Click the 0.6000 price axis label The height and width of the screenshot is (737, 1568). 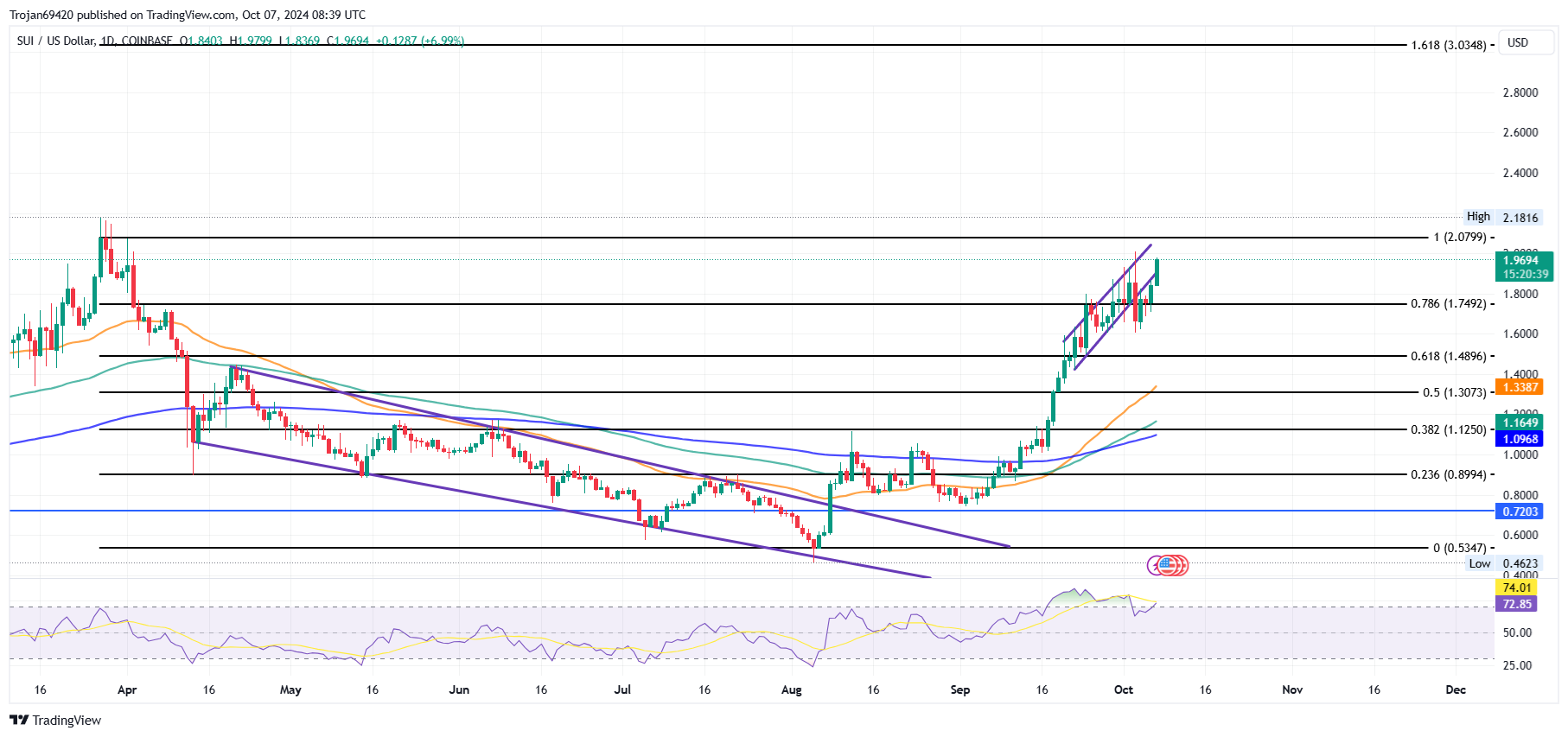click(1520, 535)
